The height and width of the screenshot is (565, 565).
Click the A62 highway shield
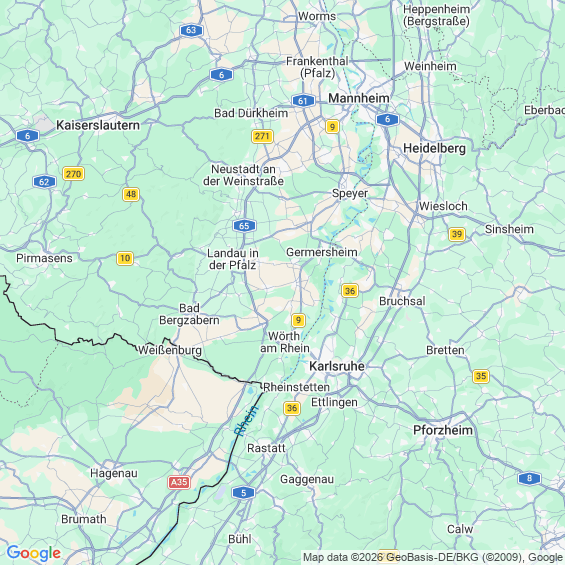(44, 182)
